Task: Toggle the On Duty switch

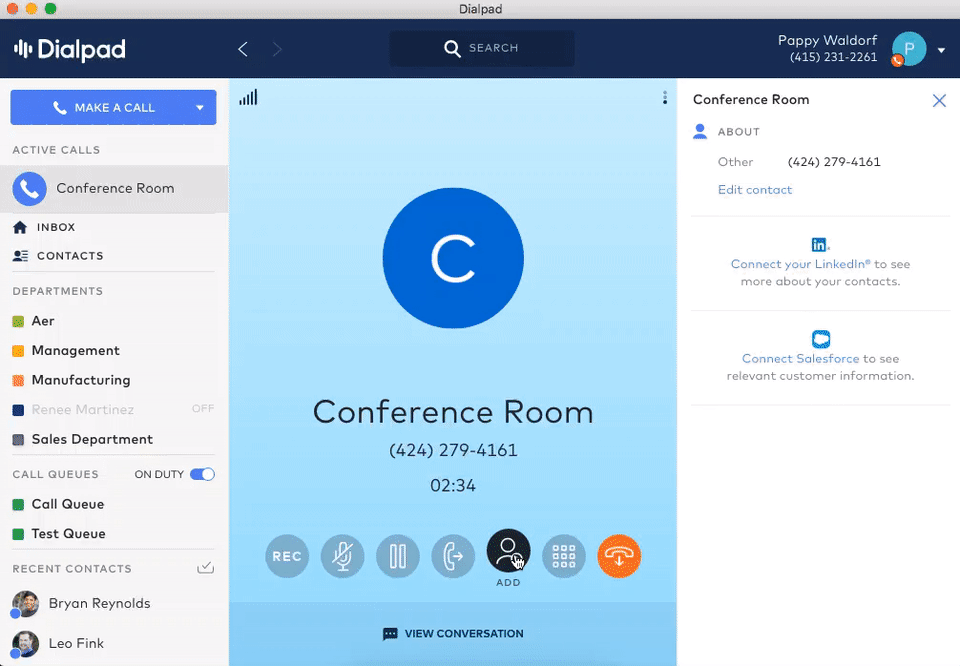Action: coord(202,474)
